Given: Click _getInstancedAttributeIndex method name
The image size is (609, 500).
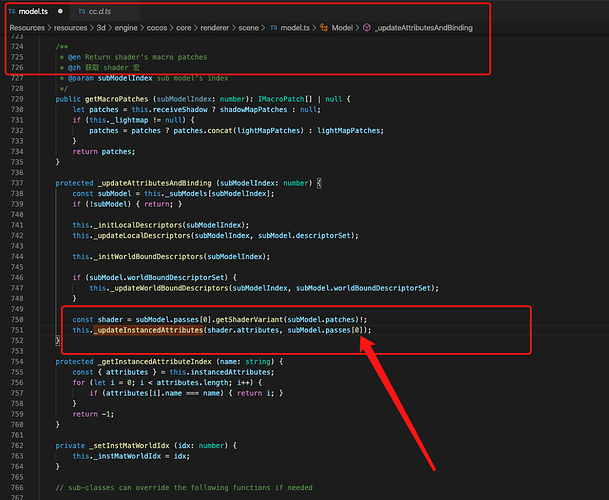Looking at the screenshot, I should 155,362.
